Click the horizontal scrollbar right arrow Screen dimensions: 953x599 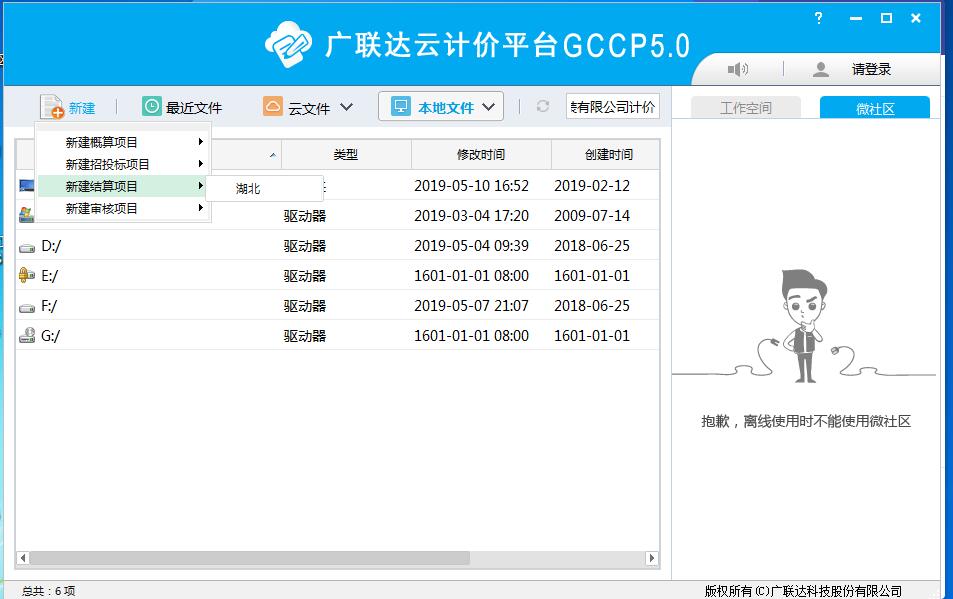tap(652, 558)
